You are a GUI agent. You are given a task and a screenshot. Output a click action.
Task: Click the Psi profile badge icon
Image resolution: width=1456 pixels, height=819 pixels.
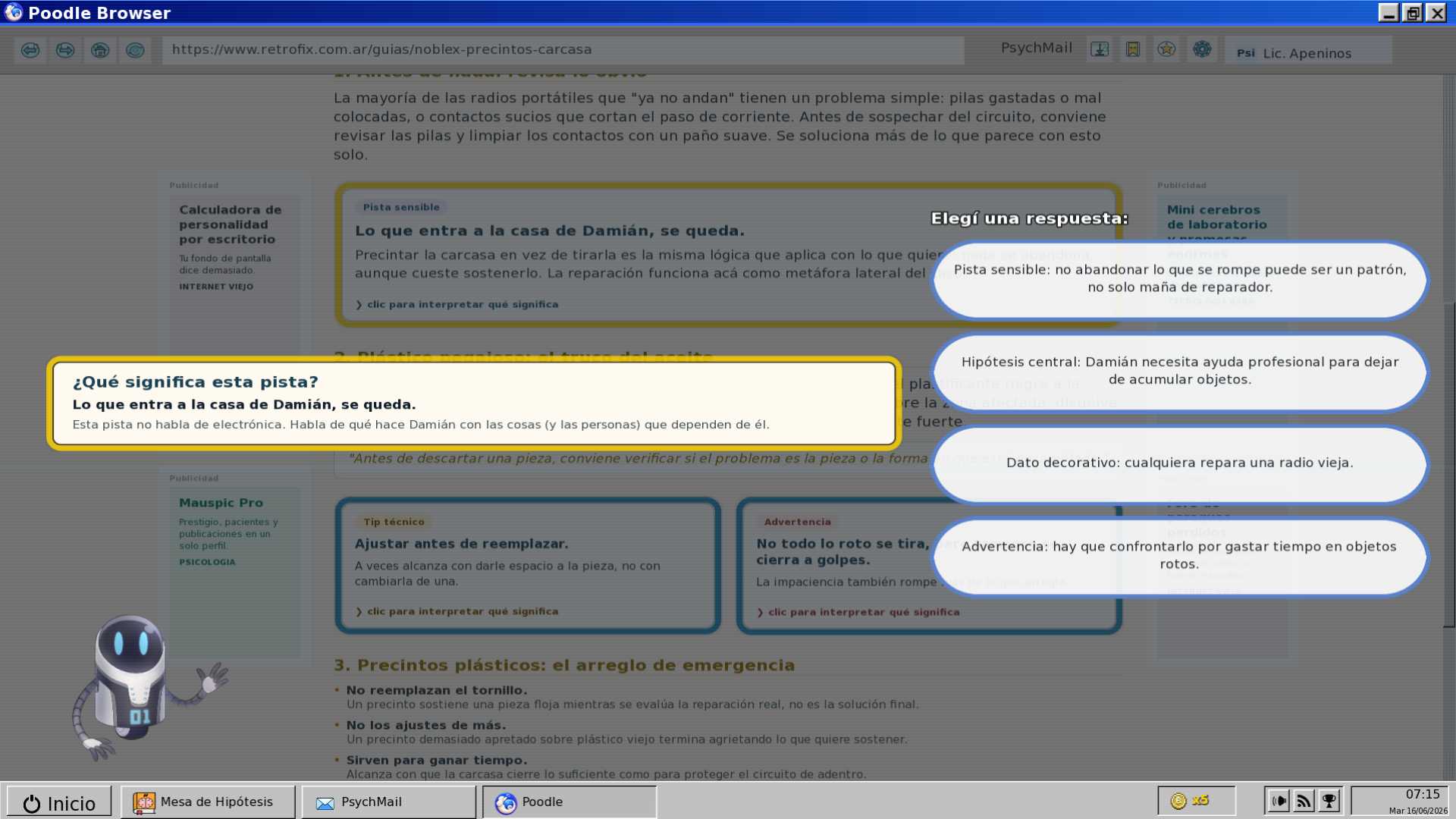coord(1245,53)
